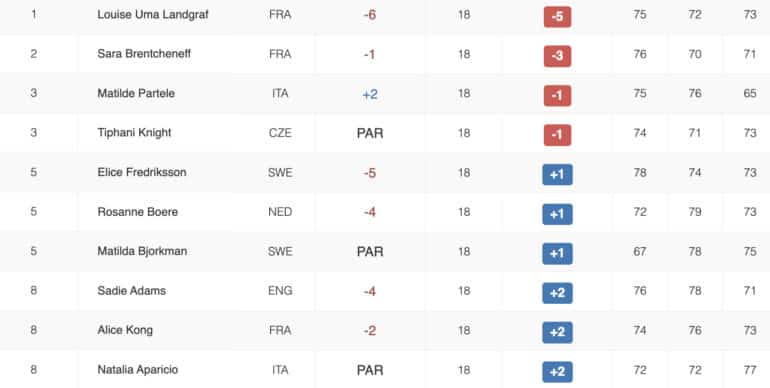Image resolution: width=770 pixels, height=388 pixels.
Task: Select player name Matilde Partele
Action: click(136, 93)
